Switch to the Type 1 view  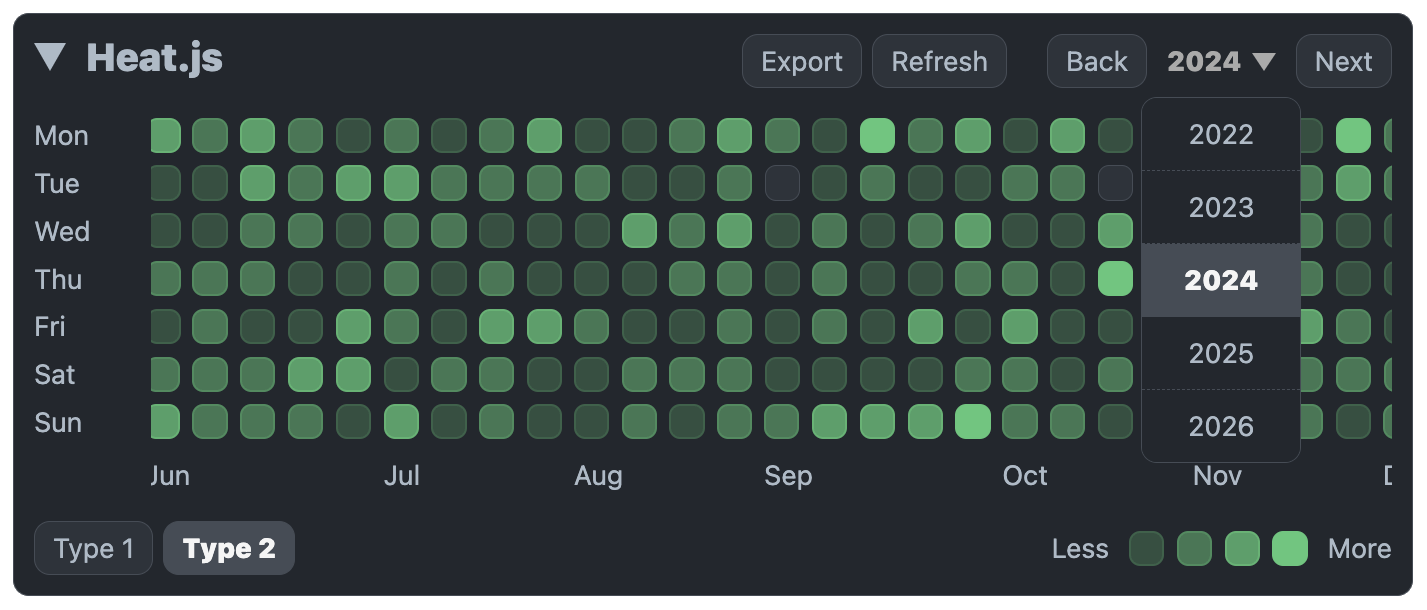click(93, 548)
